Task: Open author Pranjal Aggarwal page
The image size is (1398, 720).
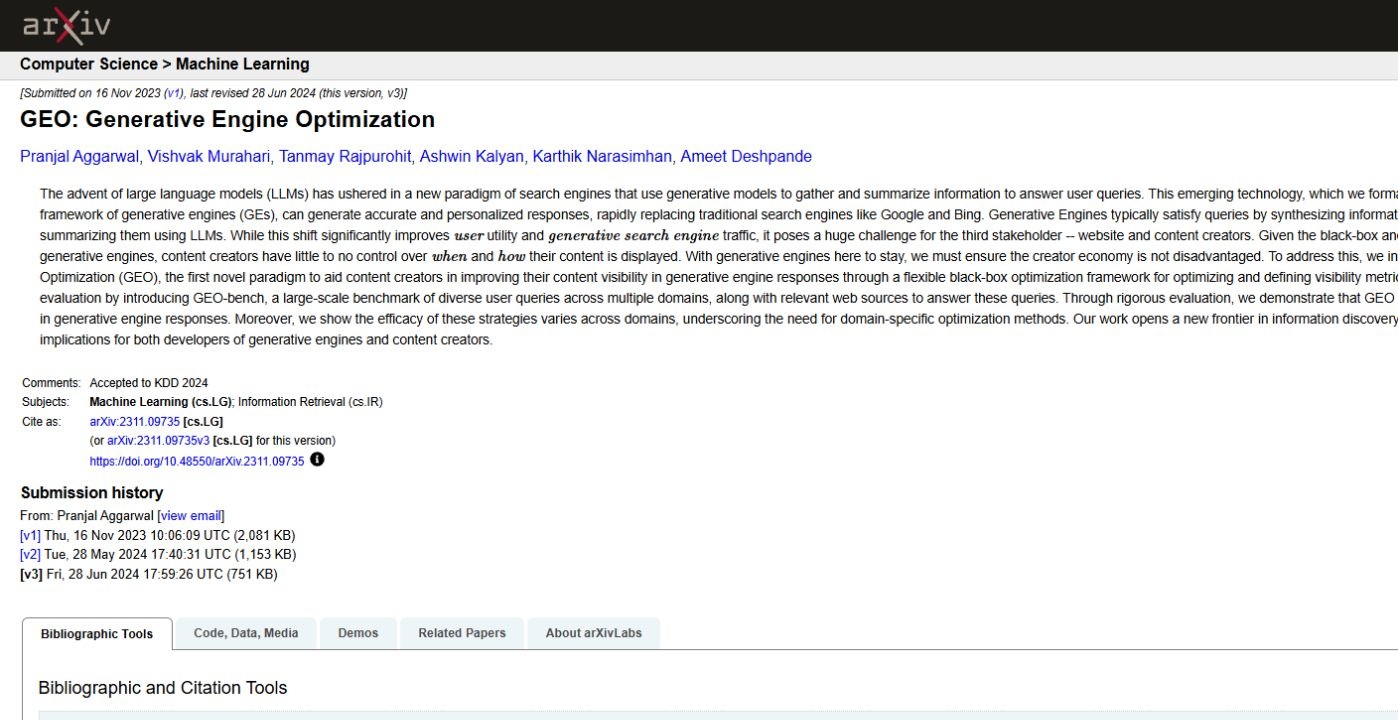Action: tap(80, 156)
